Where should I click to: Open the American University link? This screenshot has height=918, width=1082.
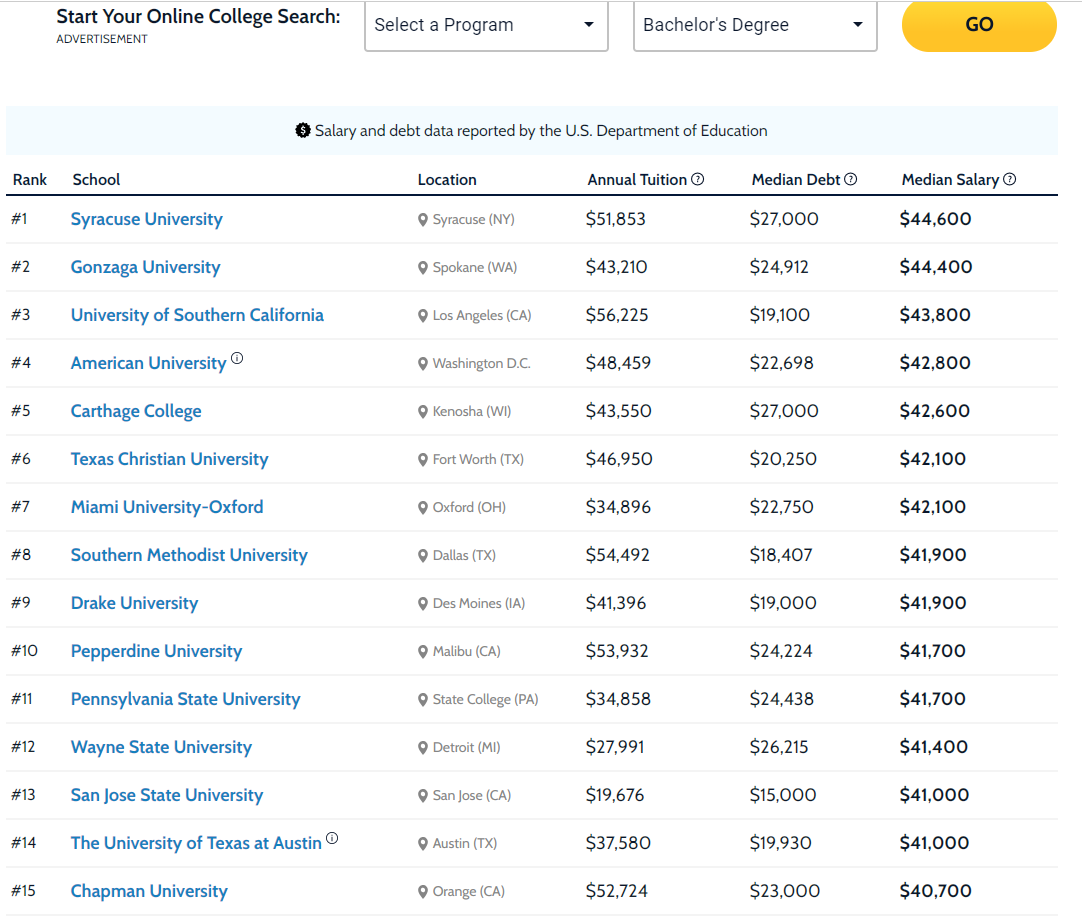click(148, 363)
